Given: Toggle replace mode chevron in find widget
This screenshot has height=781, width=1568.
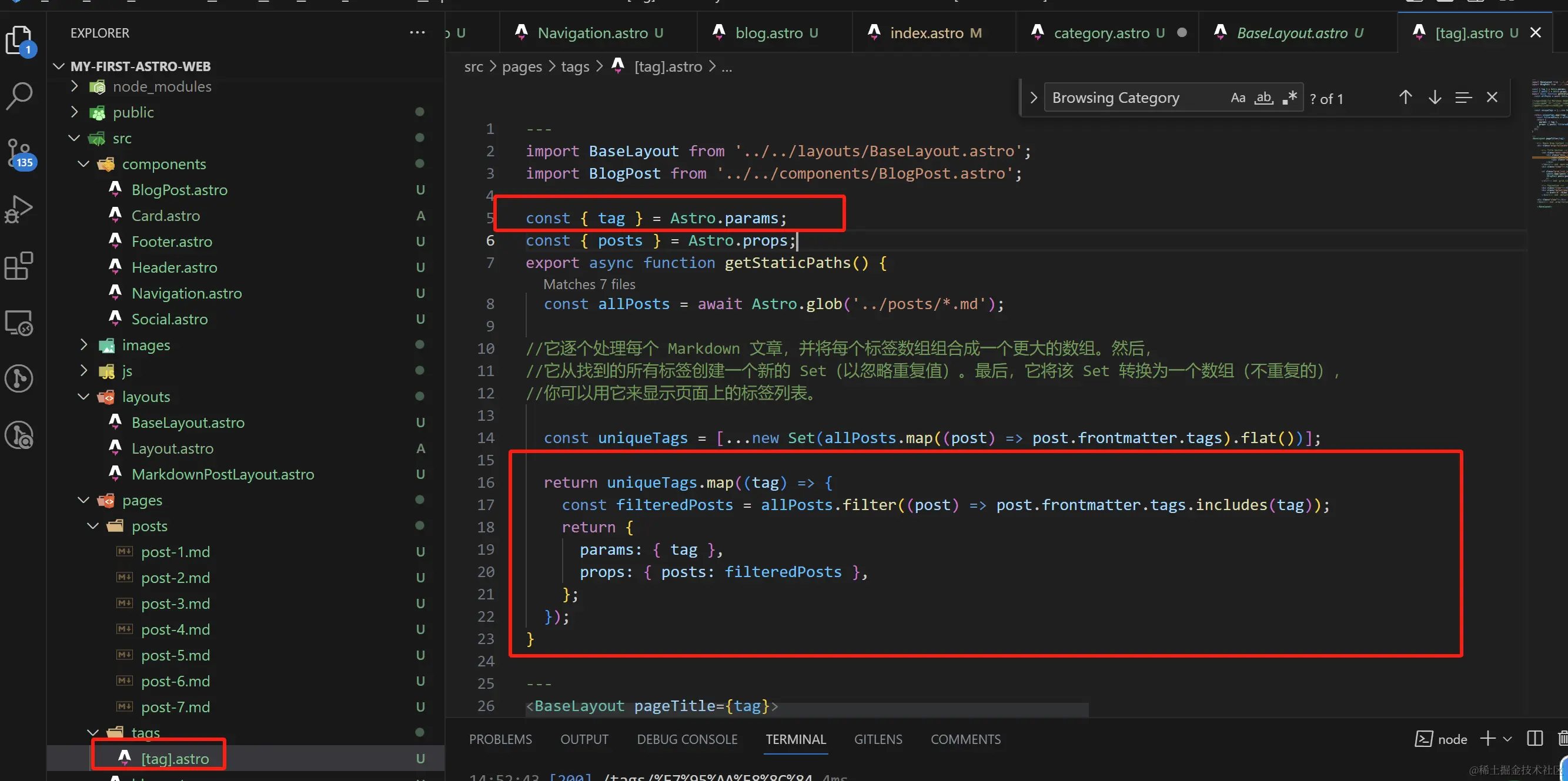Looking at the screenshot, I should [x=1033, y=98].
